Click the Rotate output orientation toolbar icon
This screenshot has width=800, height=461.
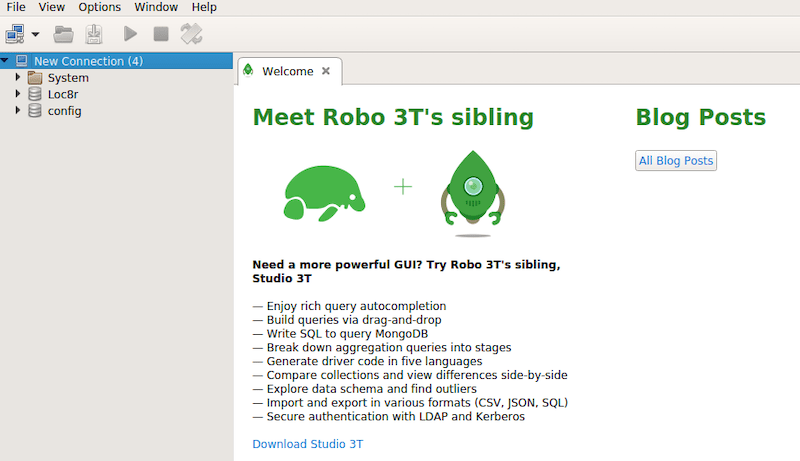(x=191, y=34)
